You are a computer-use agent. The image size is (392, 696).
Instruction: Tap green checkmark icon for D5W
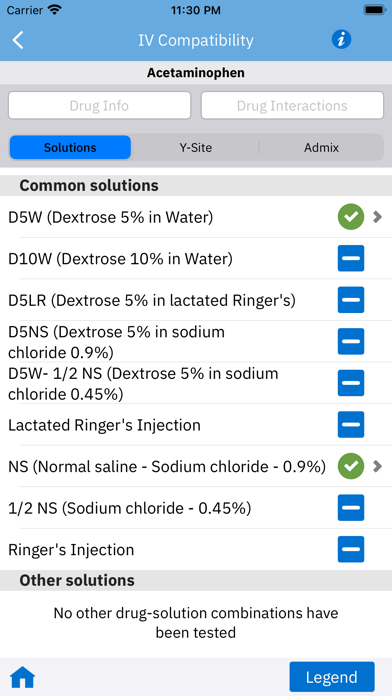[351, 217]
